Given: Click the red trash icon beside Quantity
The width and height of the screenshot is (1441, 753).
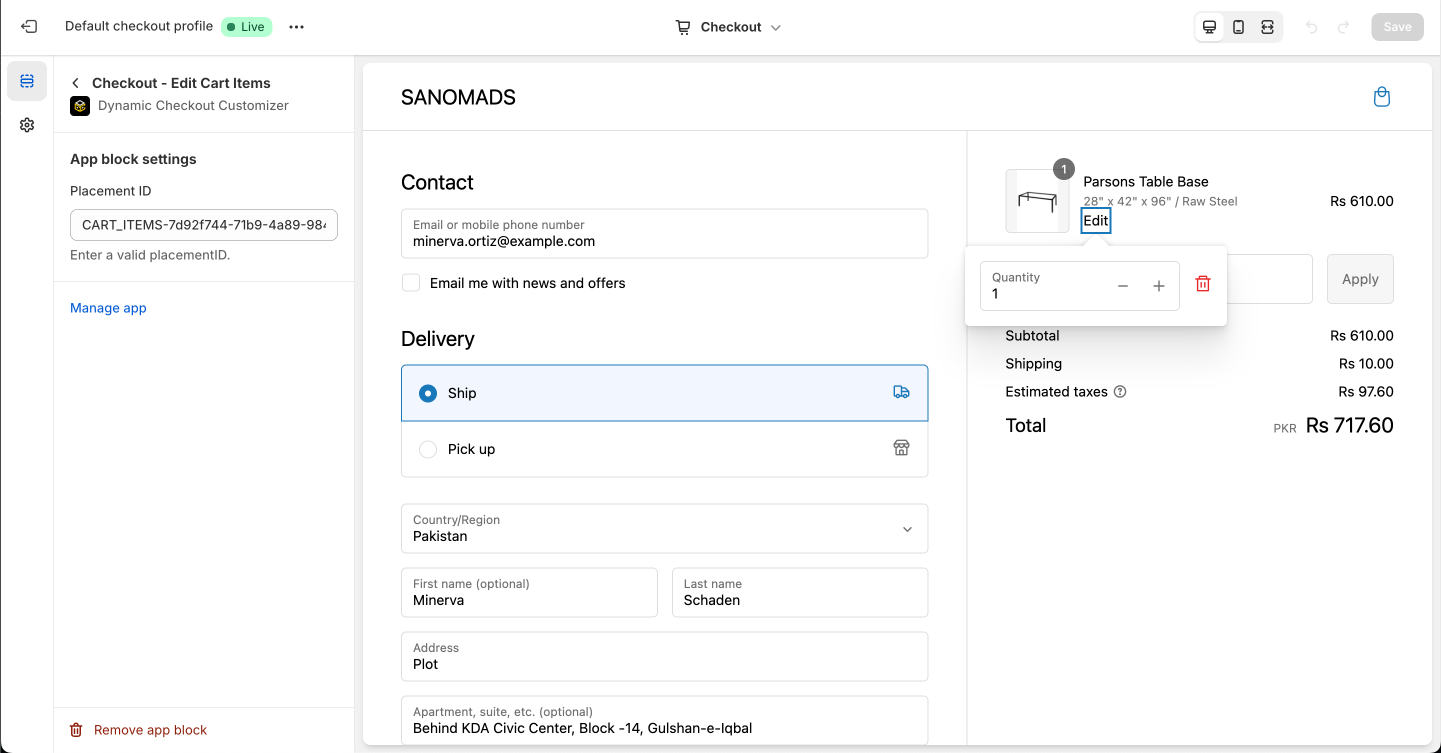Looking at the screenshot, I should 1203,285.
